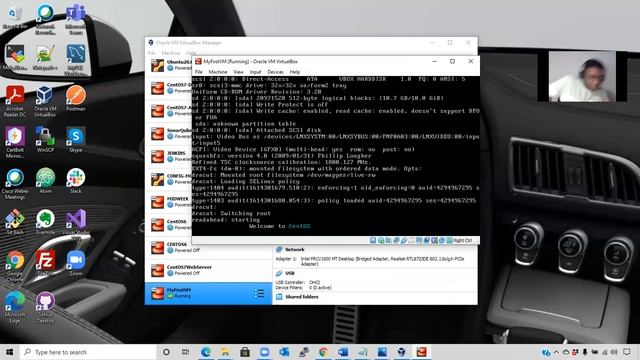Viewport: 640px width, 360px height.
Task: Select the CENTOS6 powered off VM
Action: point(209,247)
